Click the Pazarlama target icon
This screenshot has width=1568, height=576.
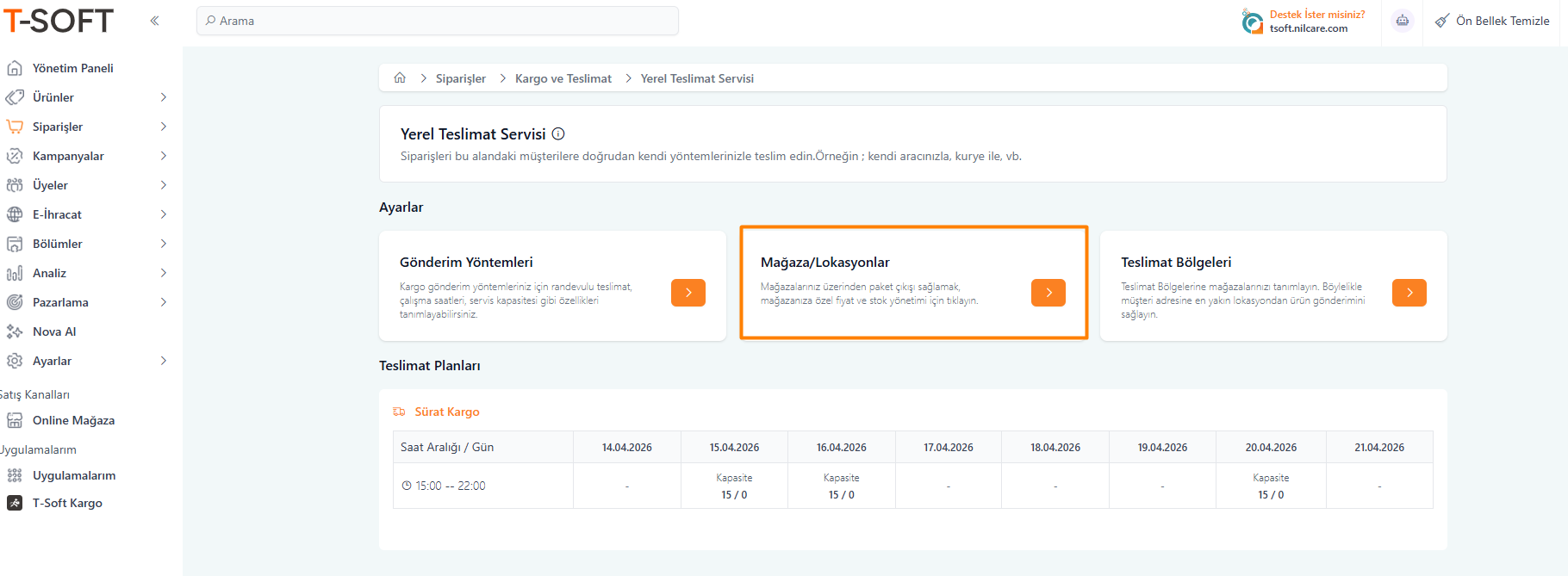coord(15,302)
